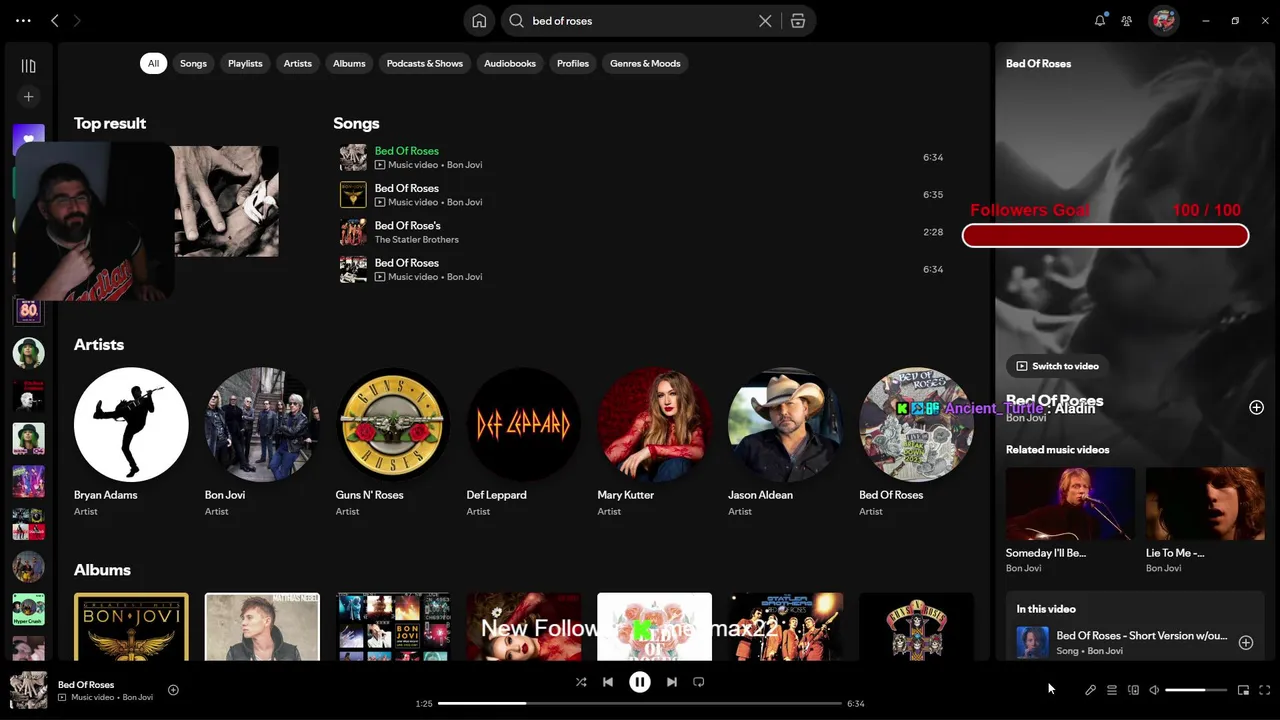Viewport: 1280px width, 720px height.
Task: Select the All filter chip
Action: point(153,63)
